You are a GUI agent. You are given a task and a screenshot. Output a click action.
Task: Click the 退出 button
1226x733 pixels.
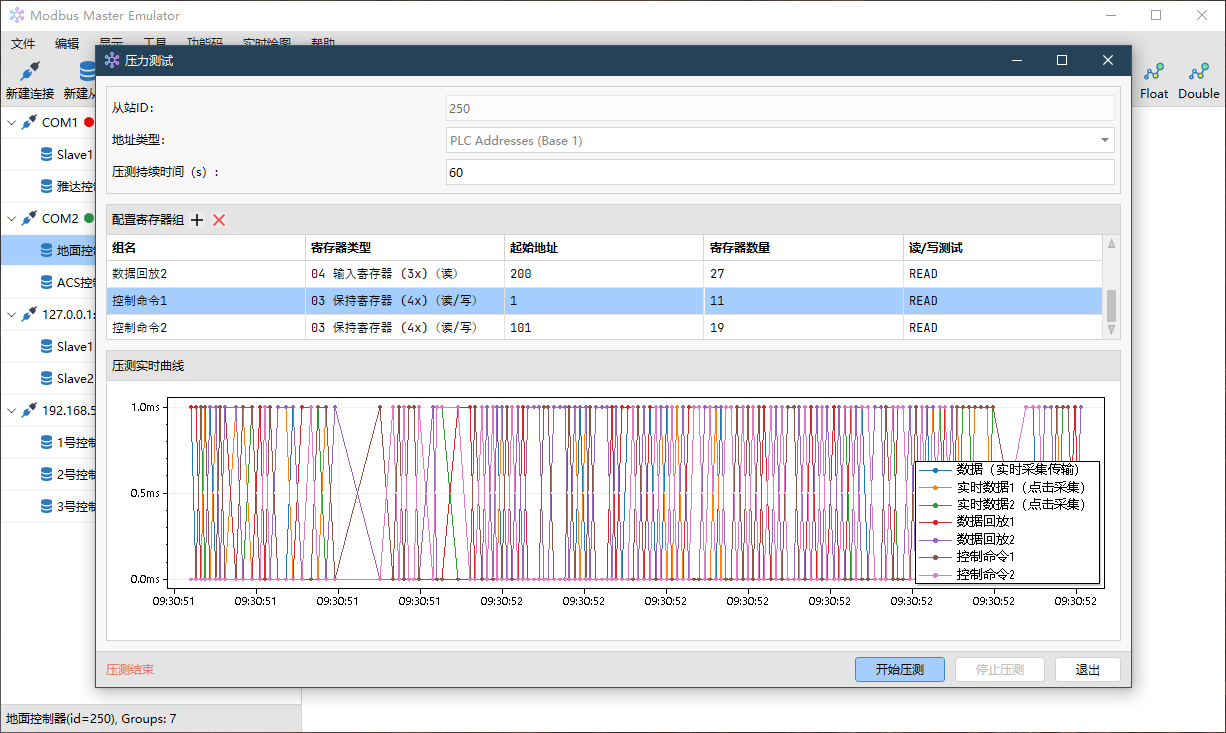pos(1087,670)
